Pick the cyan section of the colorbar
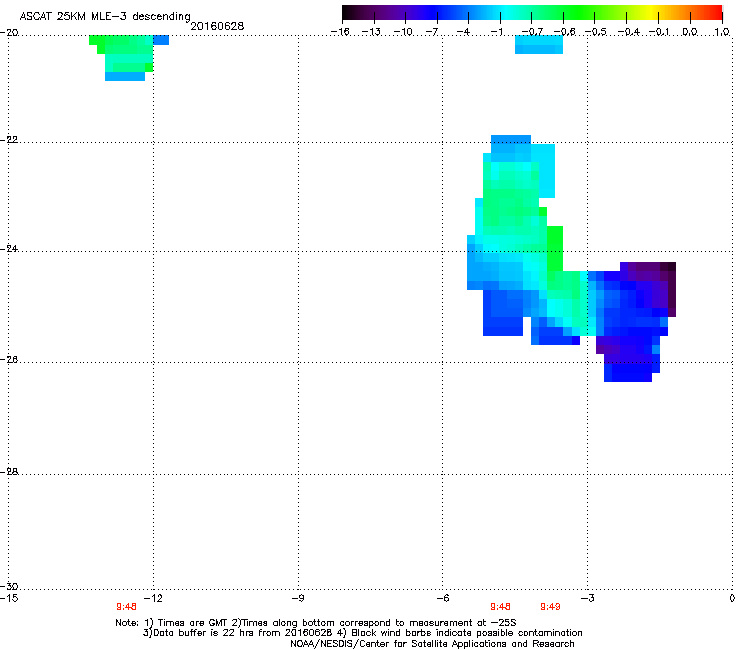 [x=507, y=13]
